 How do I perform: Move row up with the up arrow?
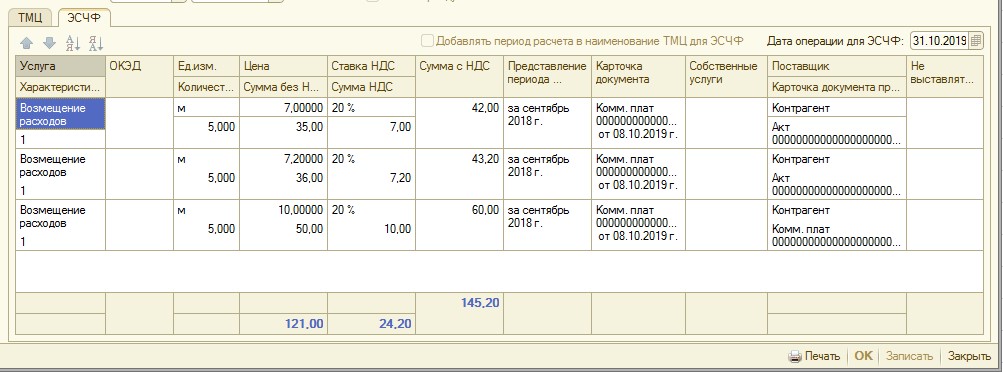pyautogui.click(x=26, y=43)
